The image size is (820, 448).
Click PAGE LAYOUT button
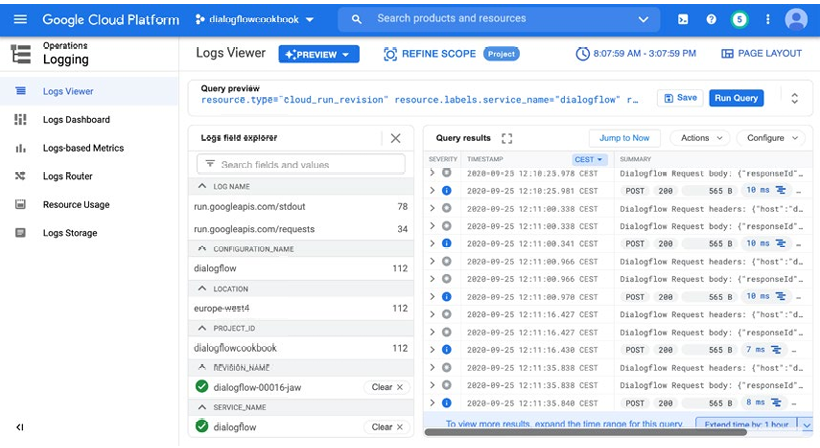click(x=761, y=53)
